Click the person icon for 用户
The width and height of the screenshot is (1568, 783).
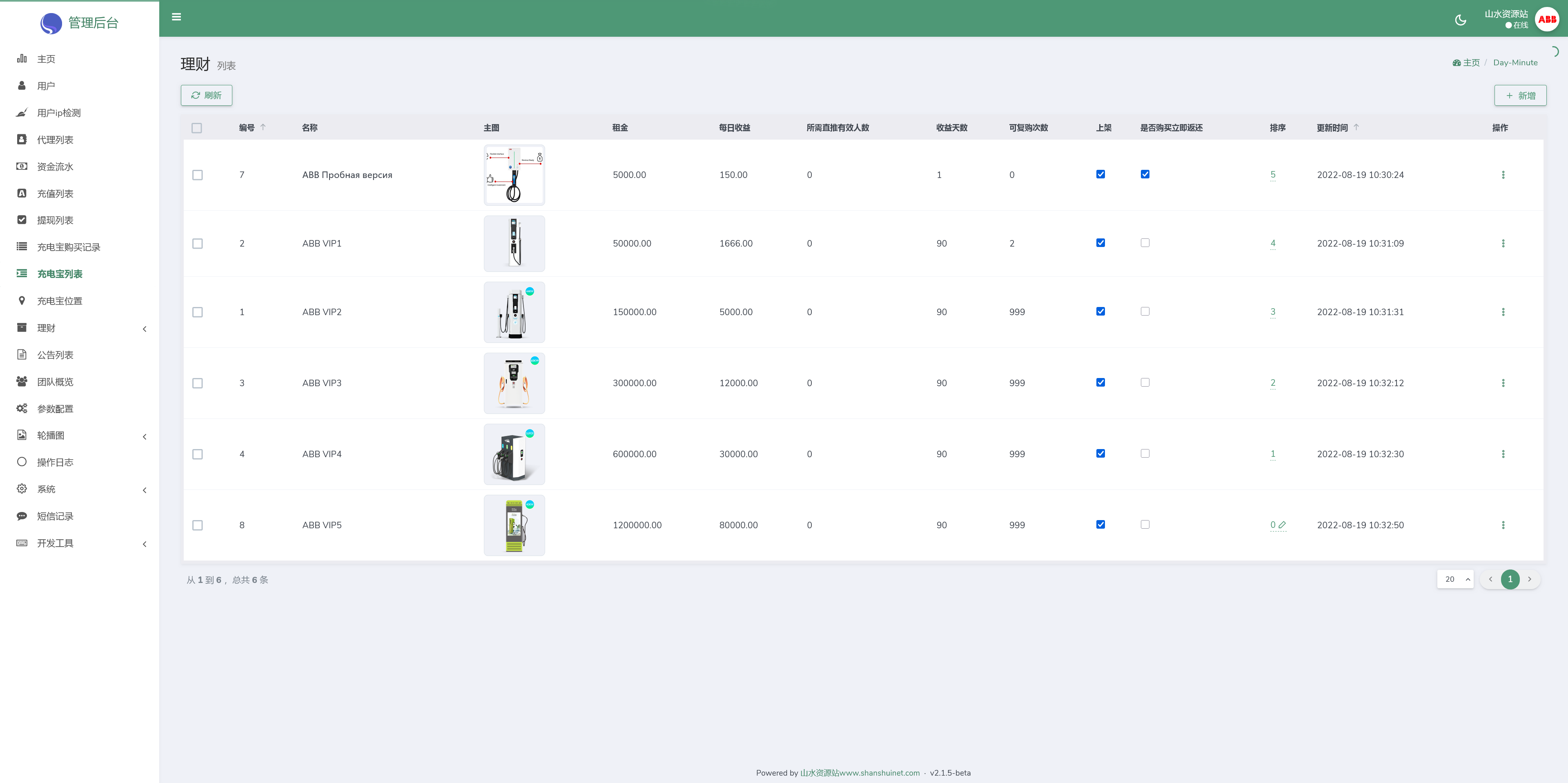click(22, 86)
